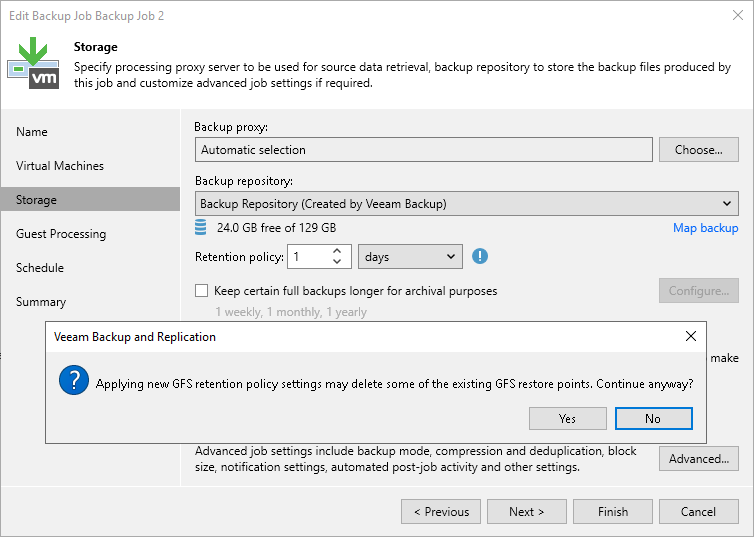The image size is (754, 537).
Task: Select the Storage wizard step
Action: pyautogui.click(x=90, y=200)
